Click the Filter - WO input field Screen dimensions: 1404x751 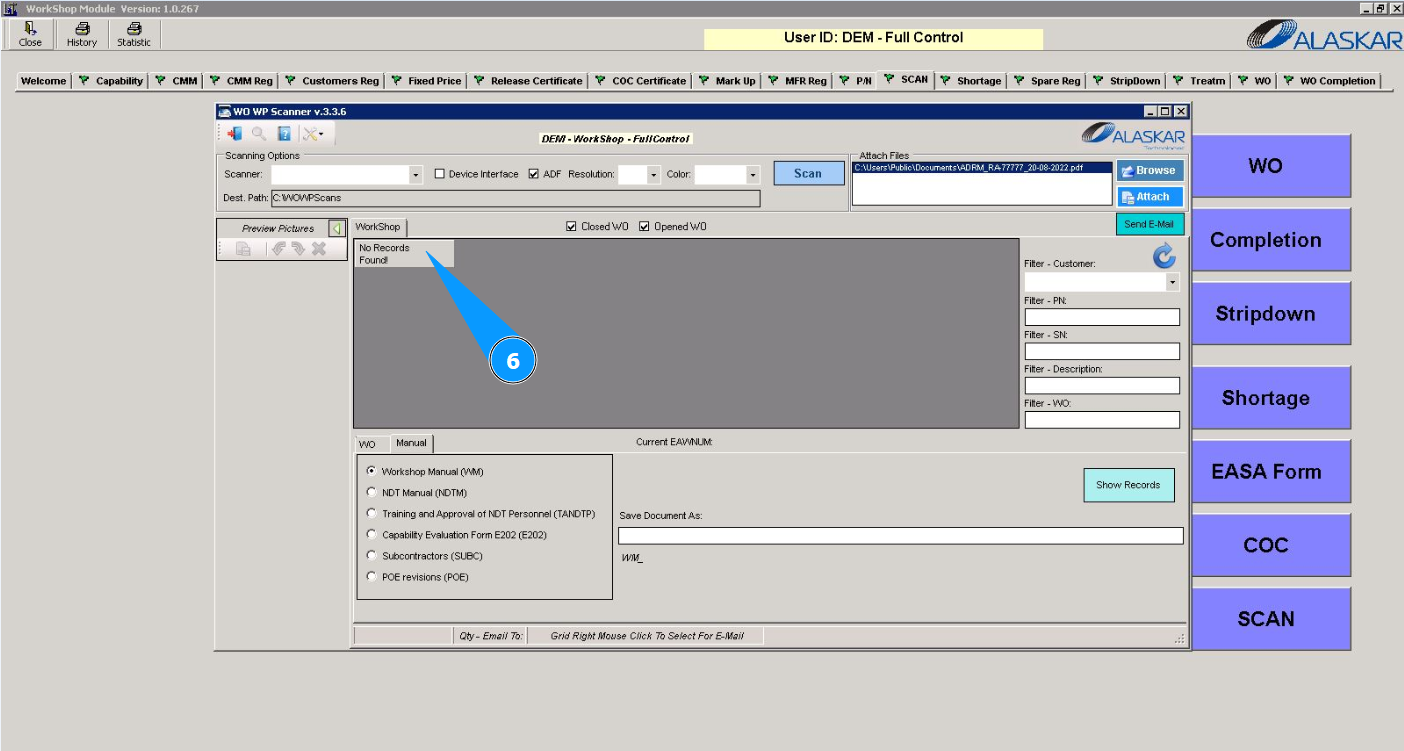coord(1102,420)
